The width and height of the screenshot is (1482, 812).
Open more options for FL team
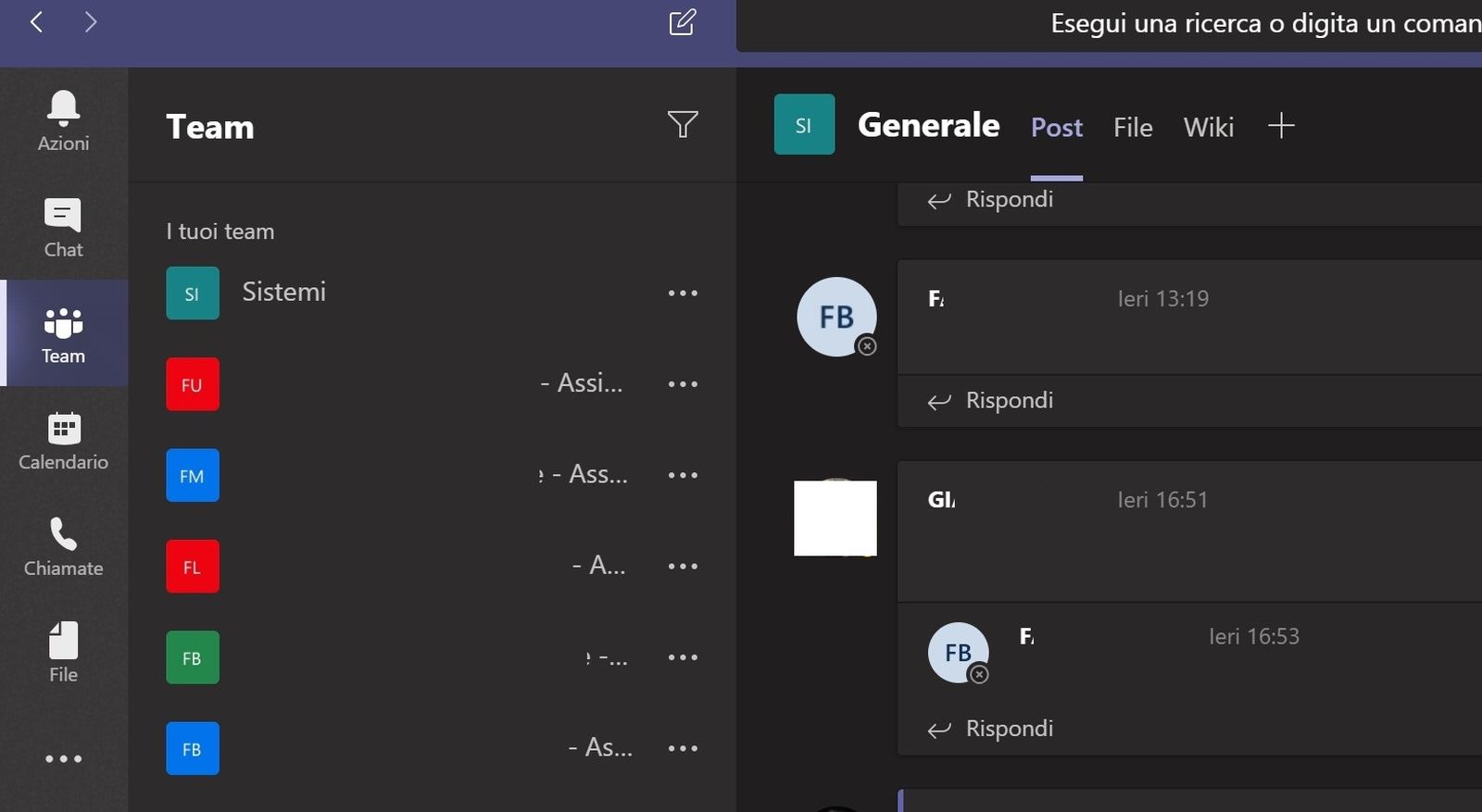click(683, 566)
